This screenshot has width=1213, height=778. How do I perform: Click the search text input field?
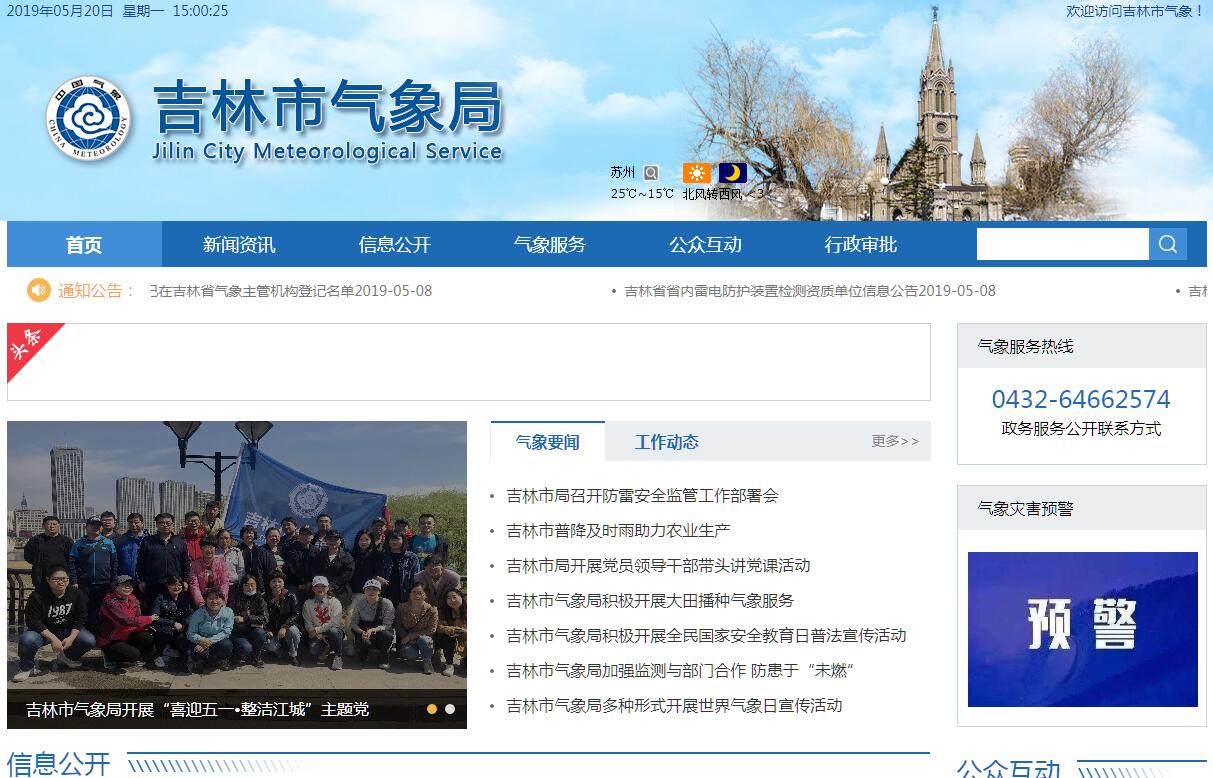tap(1061, 244)
